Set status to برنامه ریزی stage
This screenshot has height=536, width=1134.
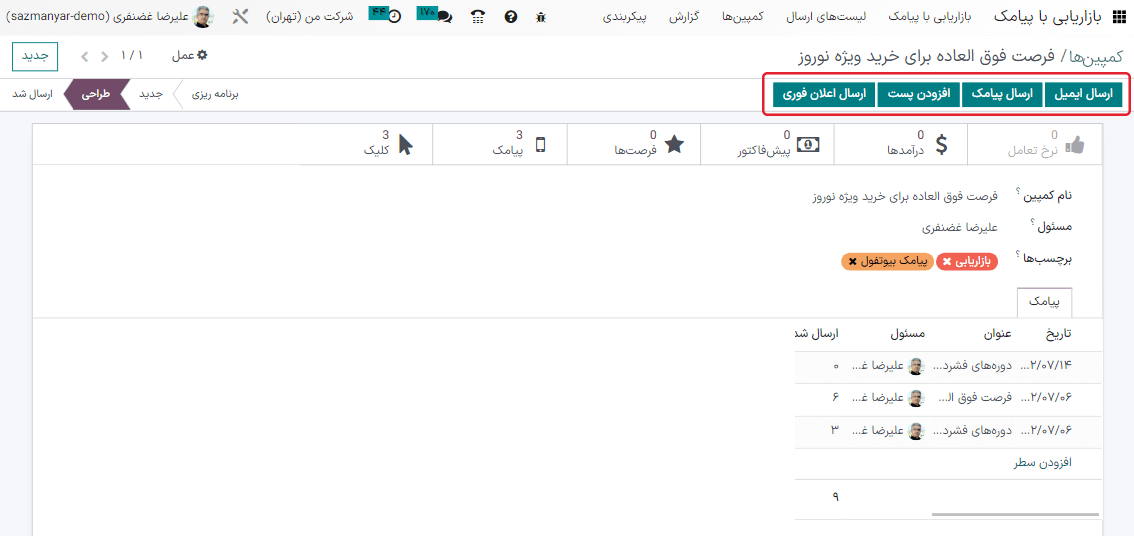(x=215, y=94)
